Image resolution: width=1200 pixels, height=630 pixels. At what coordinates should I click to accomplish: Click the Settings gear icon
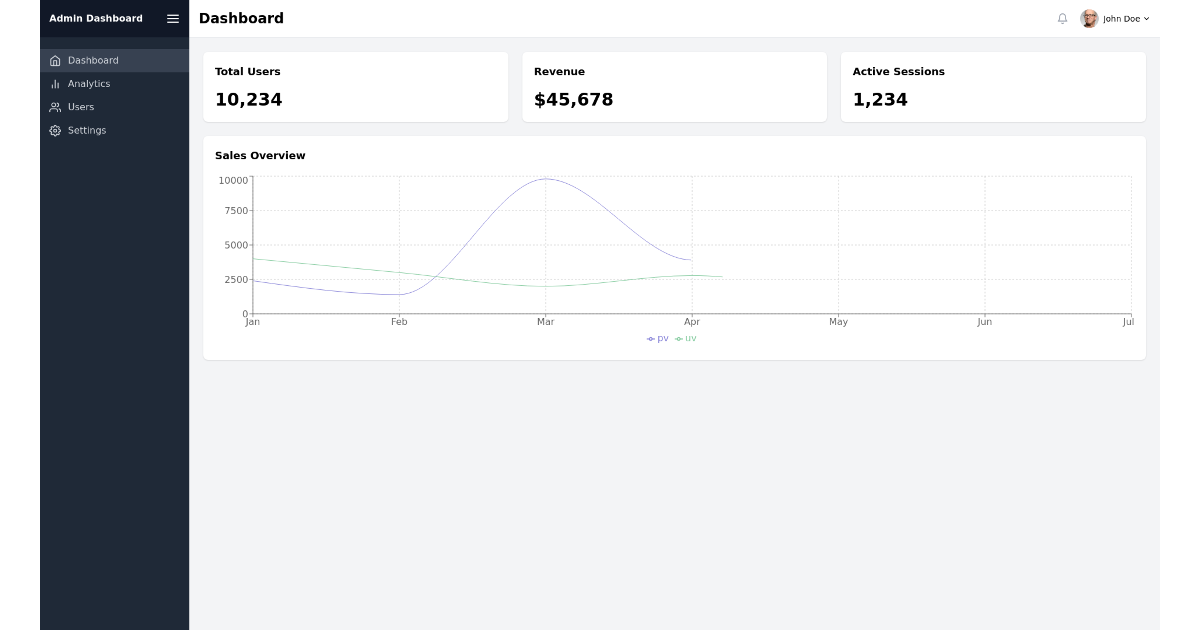click(x=55, y=130)
